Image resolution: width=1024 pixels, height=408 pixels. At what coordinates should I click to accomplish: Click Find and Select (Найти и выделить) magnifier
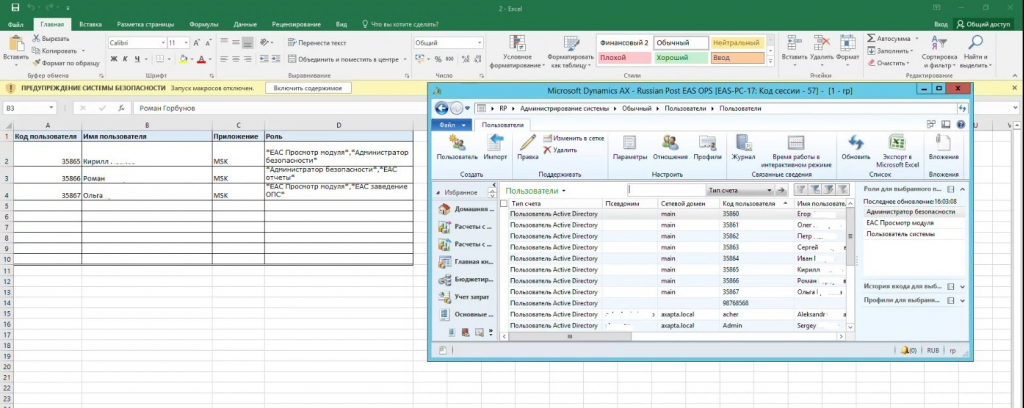coord(975,43)
